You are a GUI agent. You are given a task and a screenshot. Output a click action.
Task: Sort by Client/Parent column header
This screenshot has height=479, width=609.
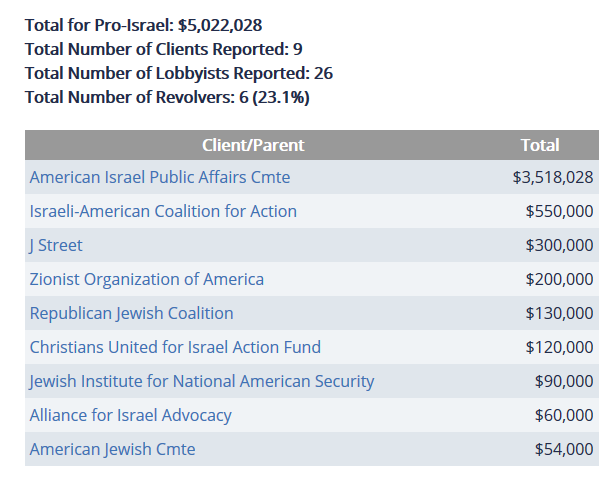click(253, 145)
